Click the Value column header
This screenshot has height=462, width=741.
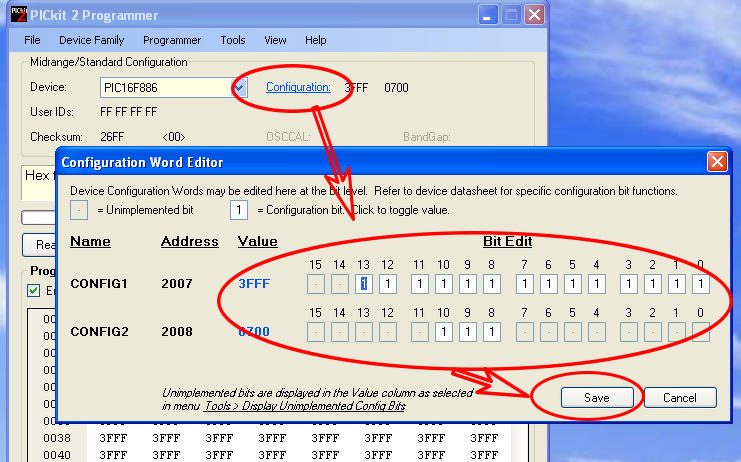(258, 241)
